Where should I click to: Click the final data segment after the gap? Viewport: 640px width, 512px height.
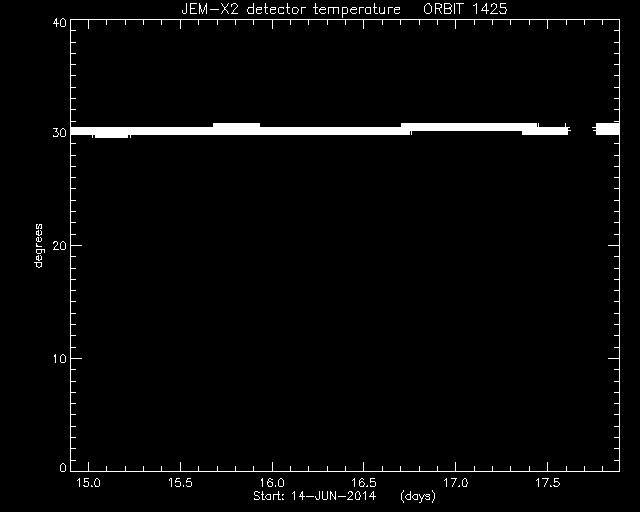[x=607, y=129]
